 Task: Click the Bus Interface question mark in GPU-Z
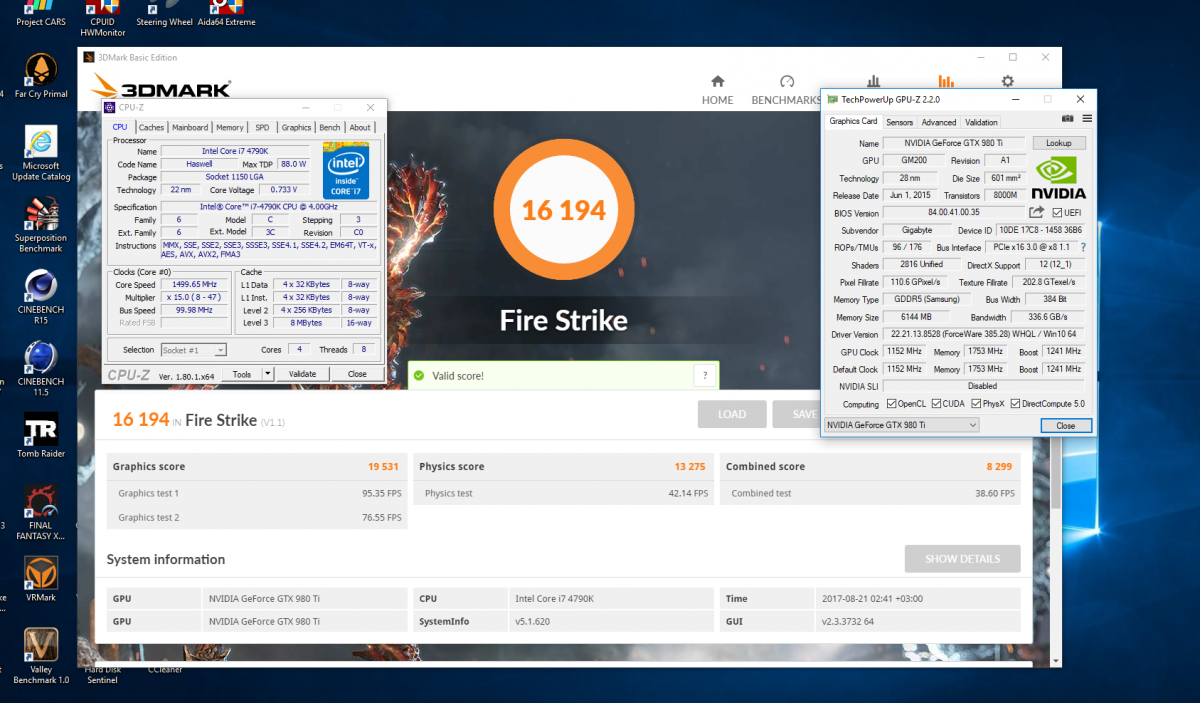coord(1083,247)
